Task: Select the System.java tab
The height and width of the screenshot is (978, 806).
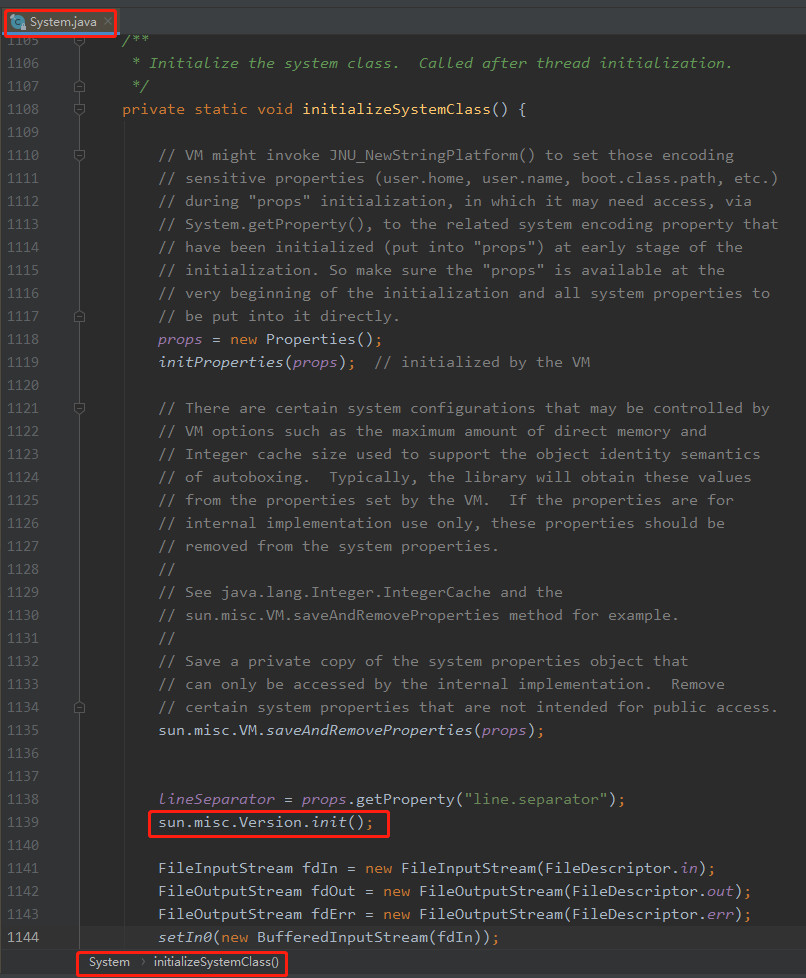Action: tap(61, 22)
